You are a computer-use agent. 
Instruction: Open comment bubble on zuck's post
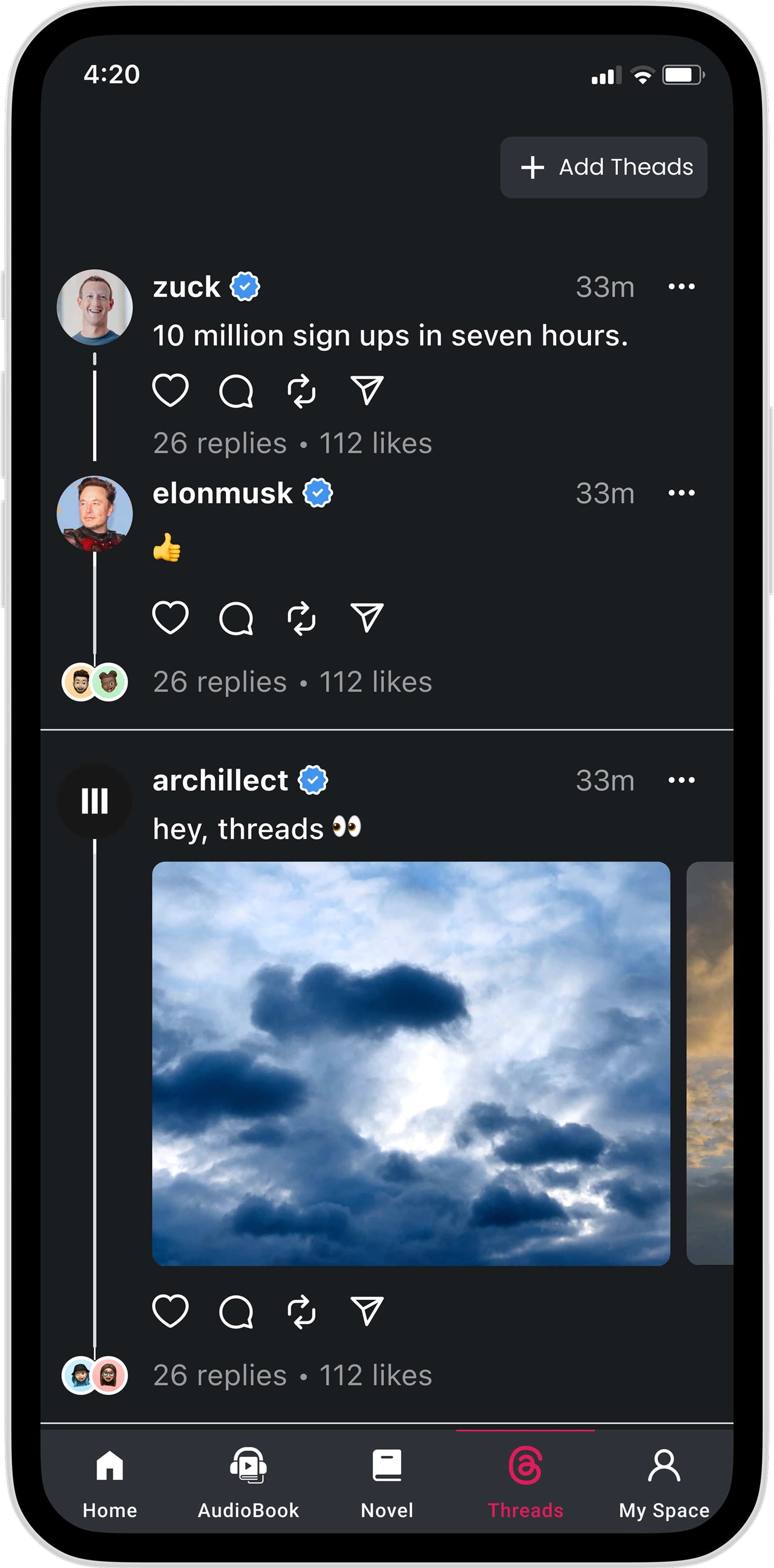pos(236,391)
